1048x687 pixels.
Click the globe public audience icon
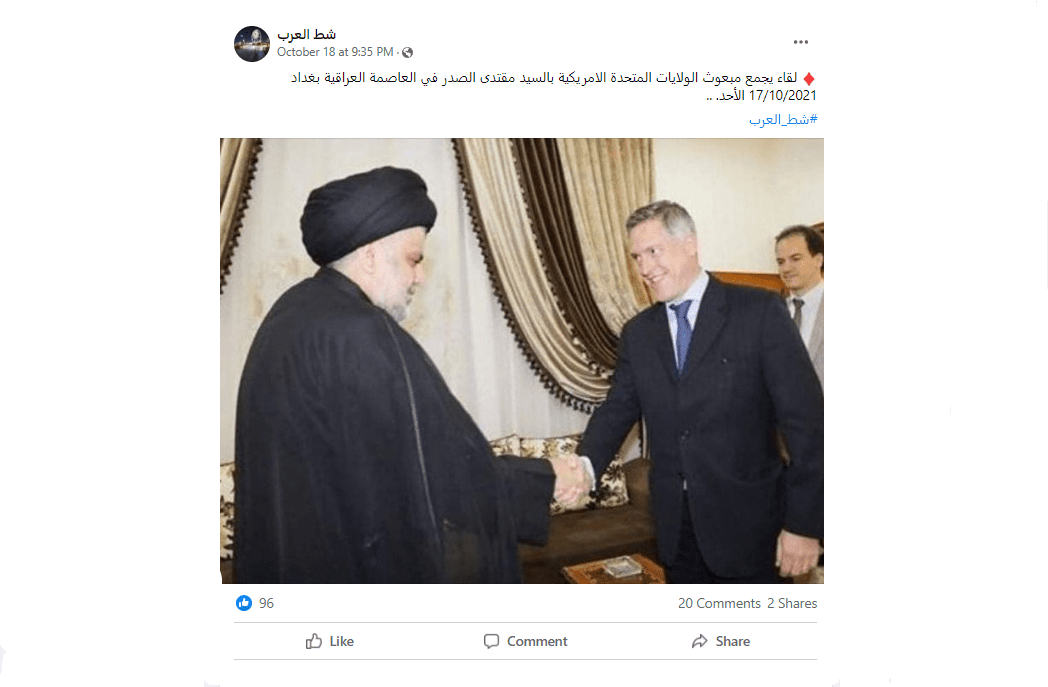coord(407,53)
